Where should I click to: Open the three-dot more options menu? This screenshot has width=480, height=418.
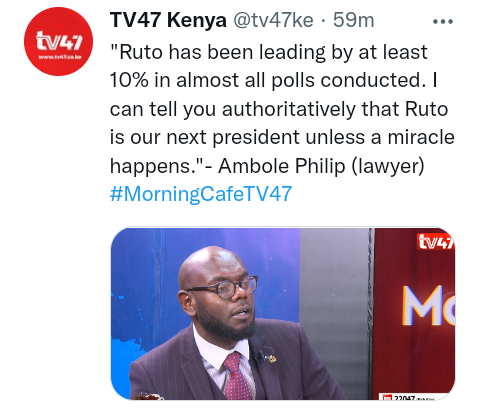click(443, 22)
